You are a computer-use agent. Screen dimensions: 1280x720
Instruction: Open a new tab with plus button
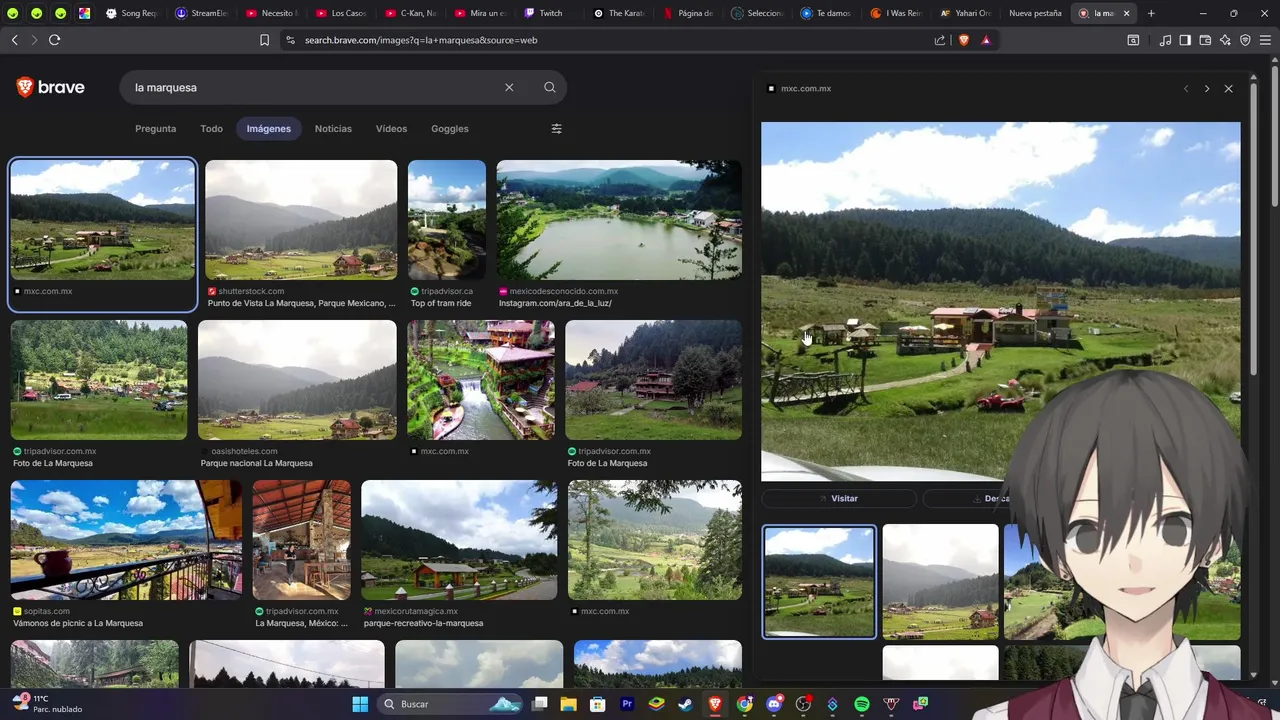1151,13
